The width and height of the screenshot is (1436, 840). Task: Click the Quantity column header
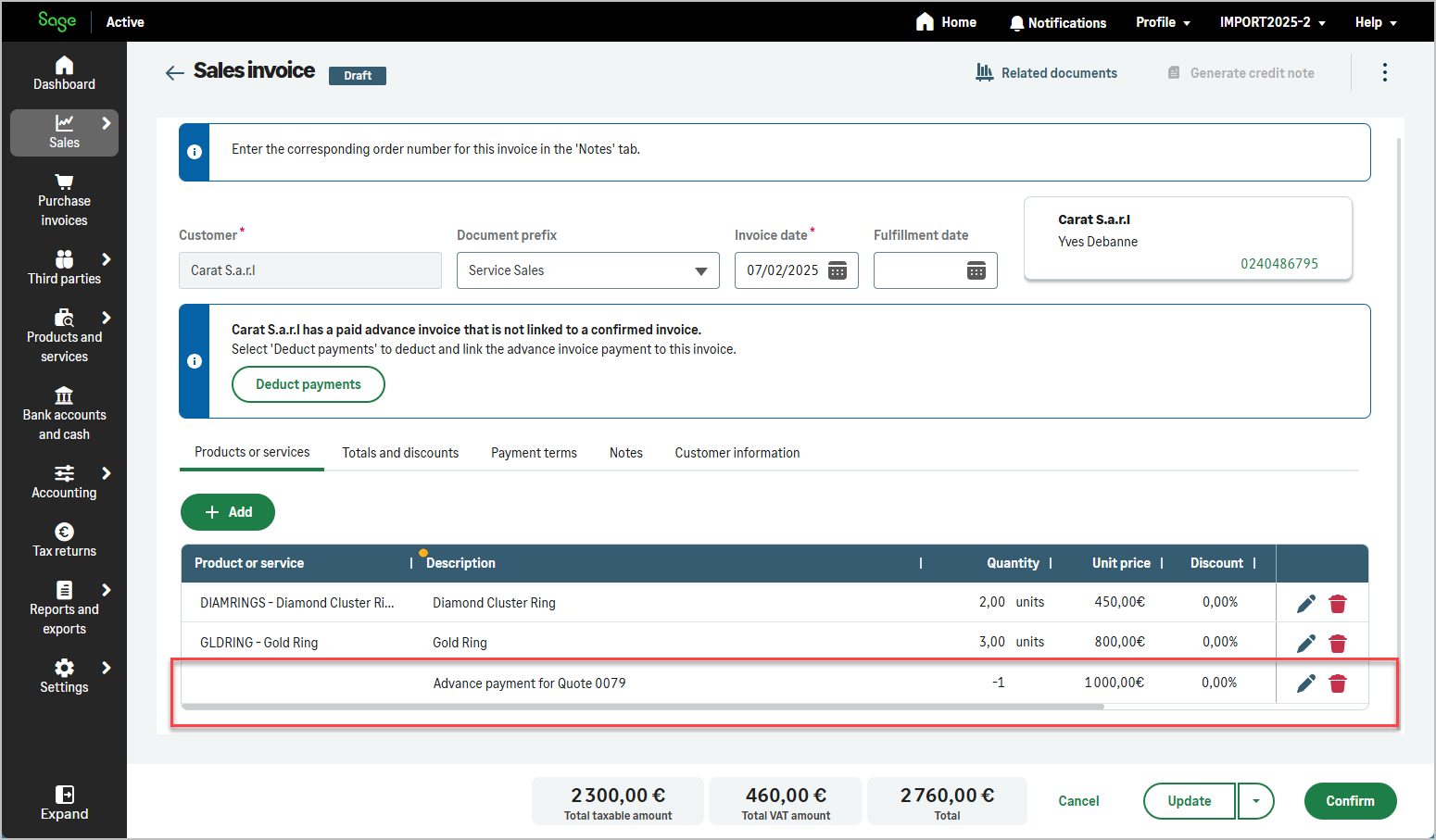tap(1013, 563)
